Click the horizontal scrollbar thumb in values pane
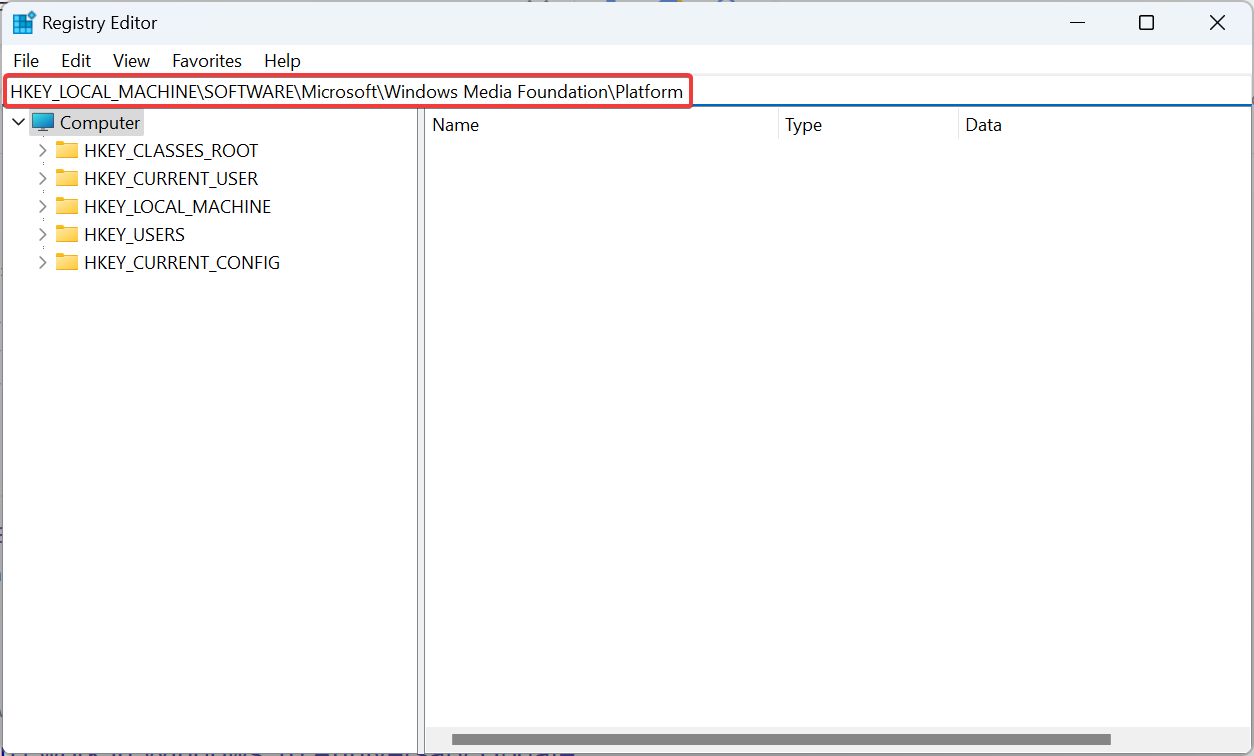 pyautogui.click(x=781, y=740)
